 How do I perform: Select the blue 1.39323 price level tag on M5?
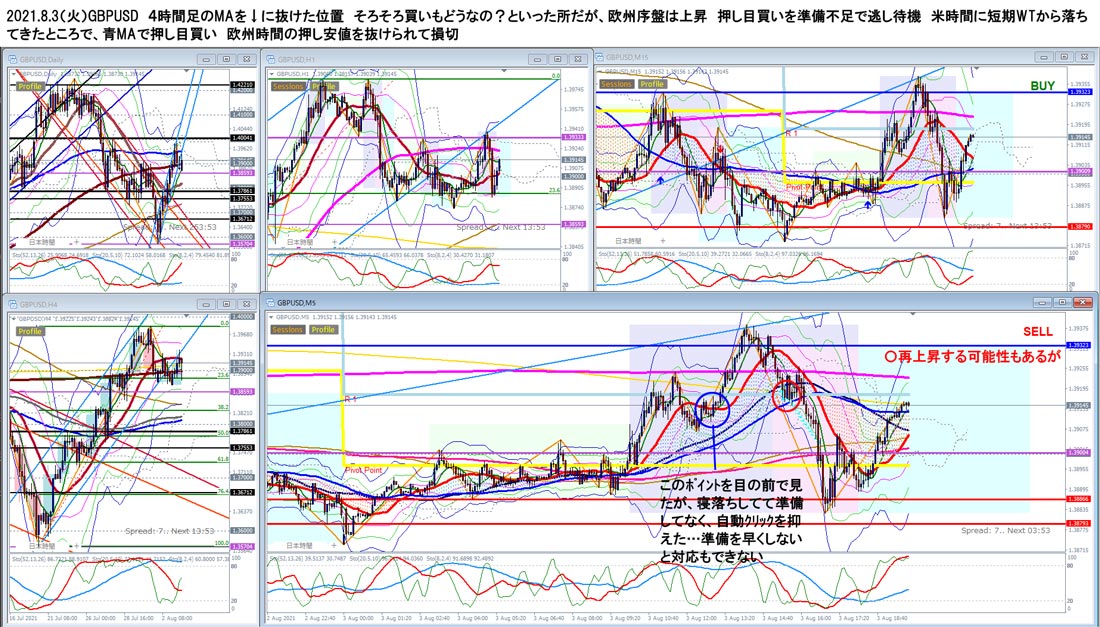[x=1078, y=345]
